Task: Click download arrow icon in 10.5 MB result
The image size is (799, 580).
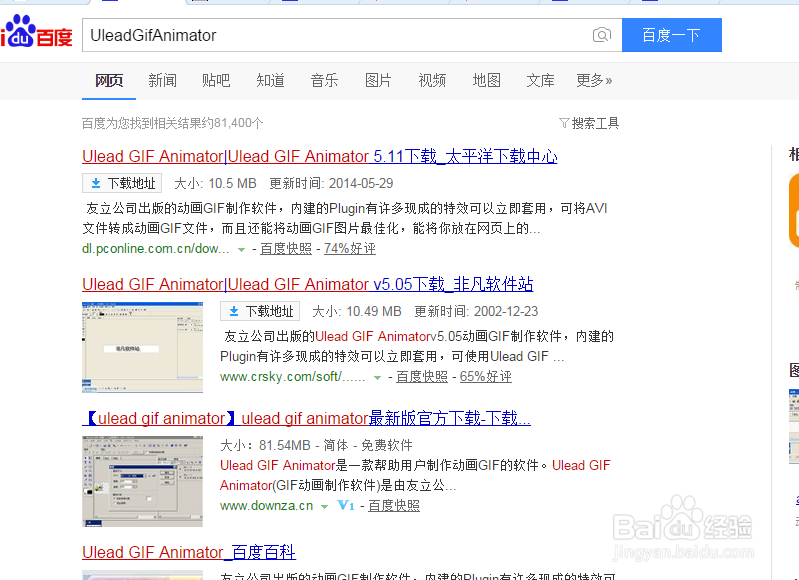Action: click(95, 183)
